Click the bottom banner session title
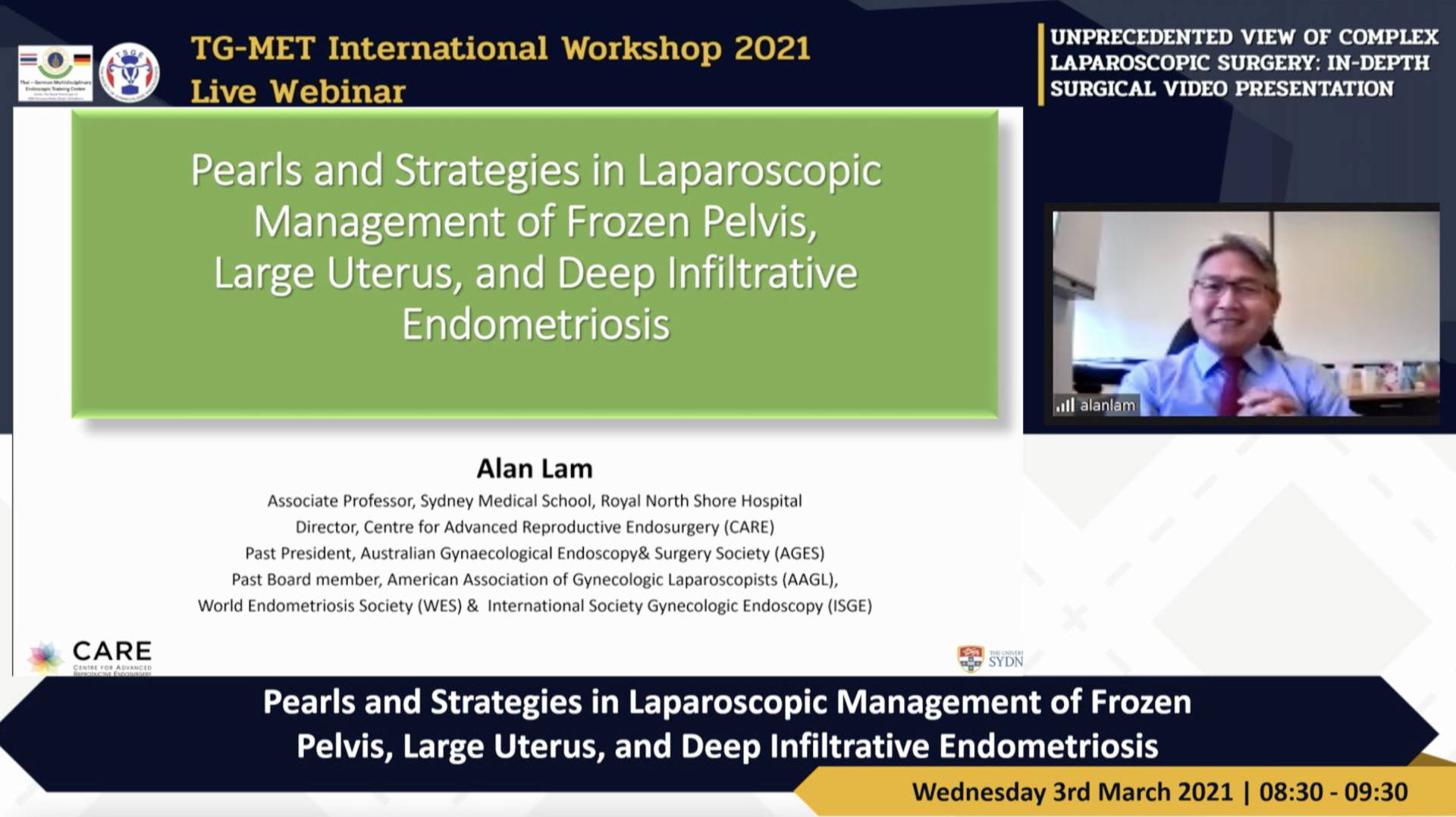This screenshot has width=1456, height=817. pyautogui.click(x=726, y=723)
